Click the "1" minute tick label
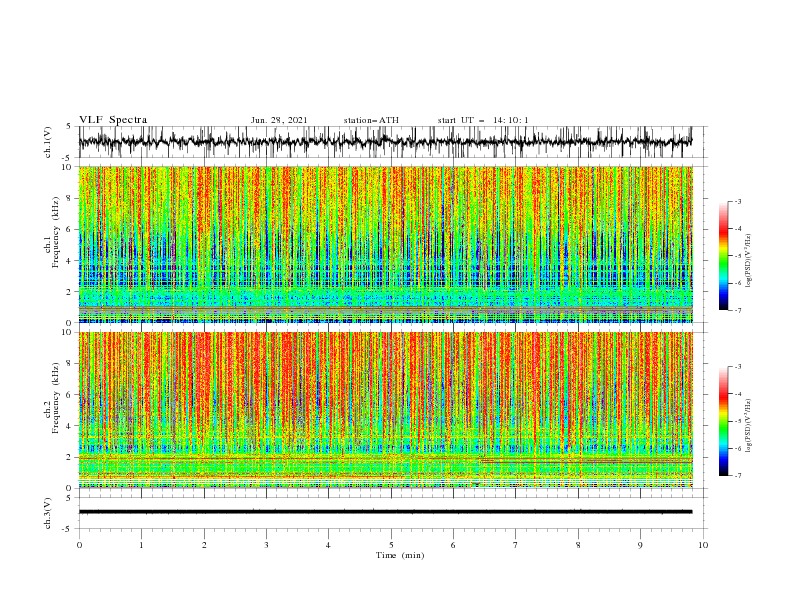Viewport: 792px width, 612px height. [x=142, y=545]
